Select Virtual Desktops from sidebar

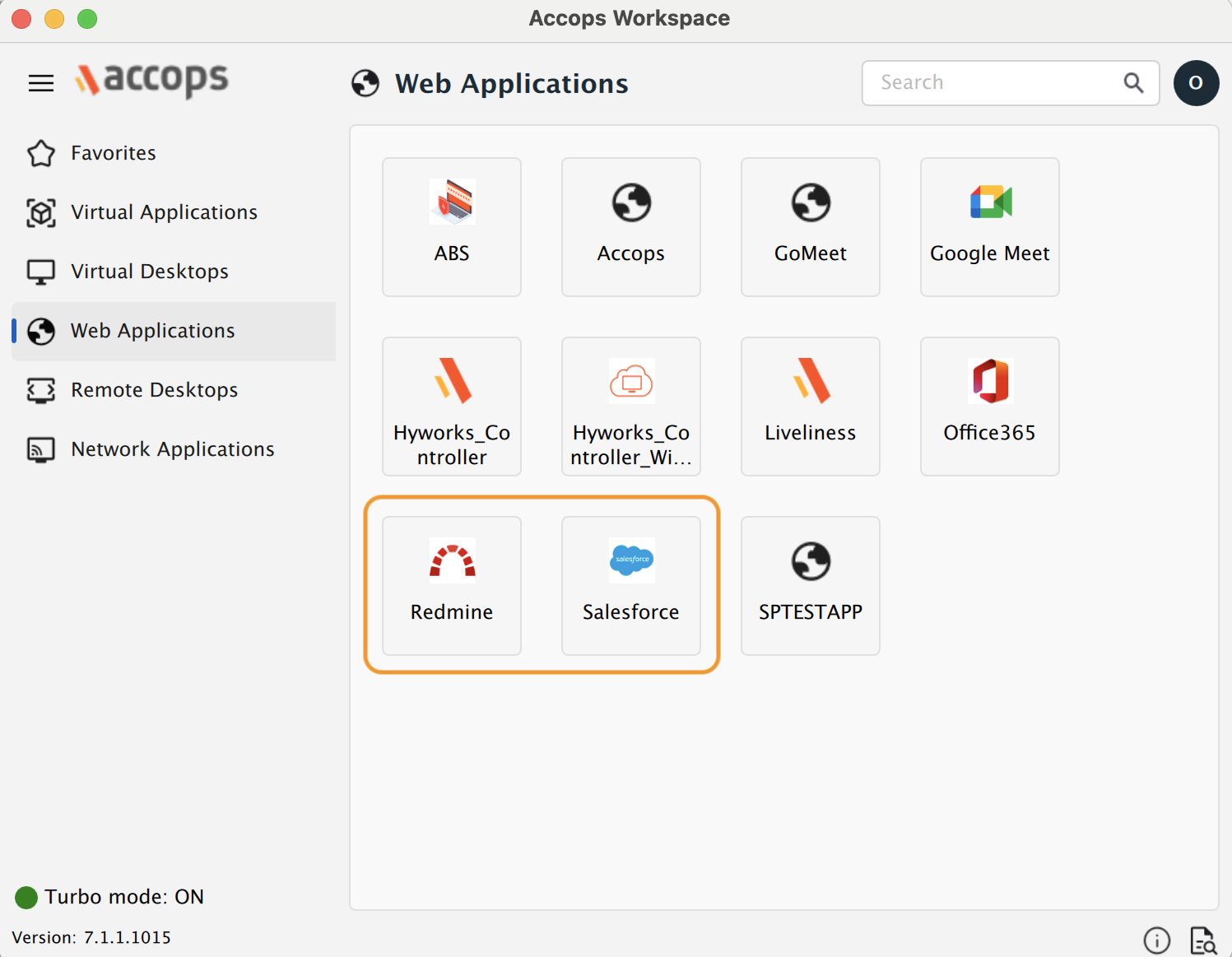149,272
